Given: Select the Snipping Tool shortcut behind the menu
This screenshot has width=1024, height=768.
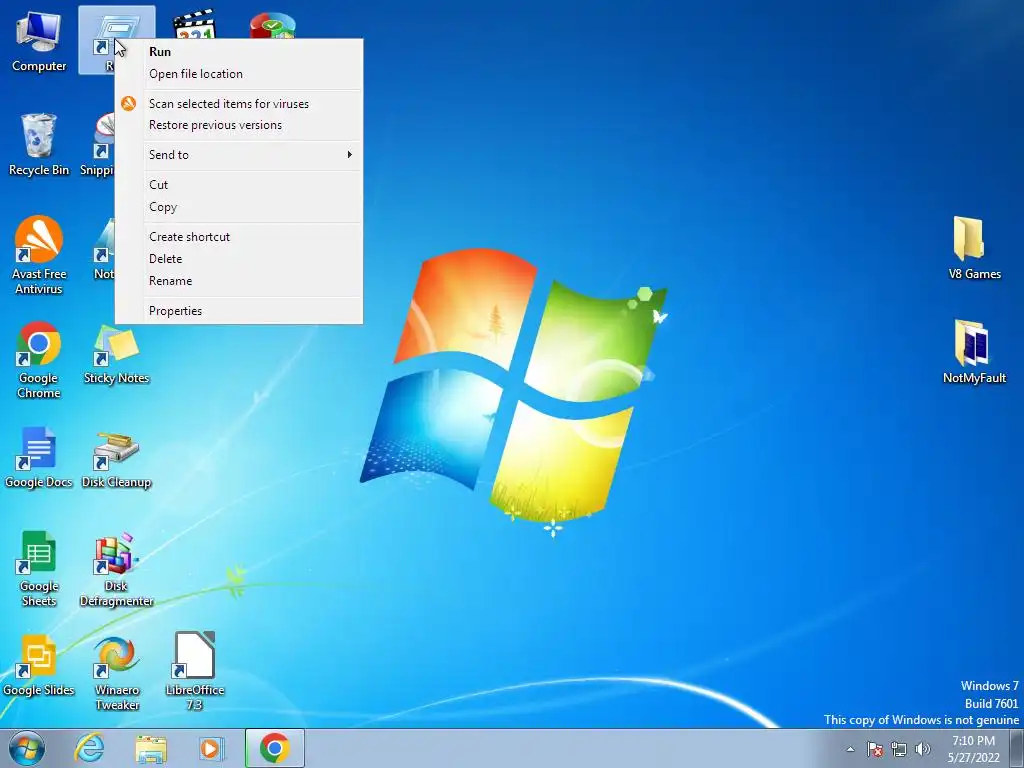Looking at the screenshot, I should (x=97, y=144).
